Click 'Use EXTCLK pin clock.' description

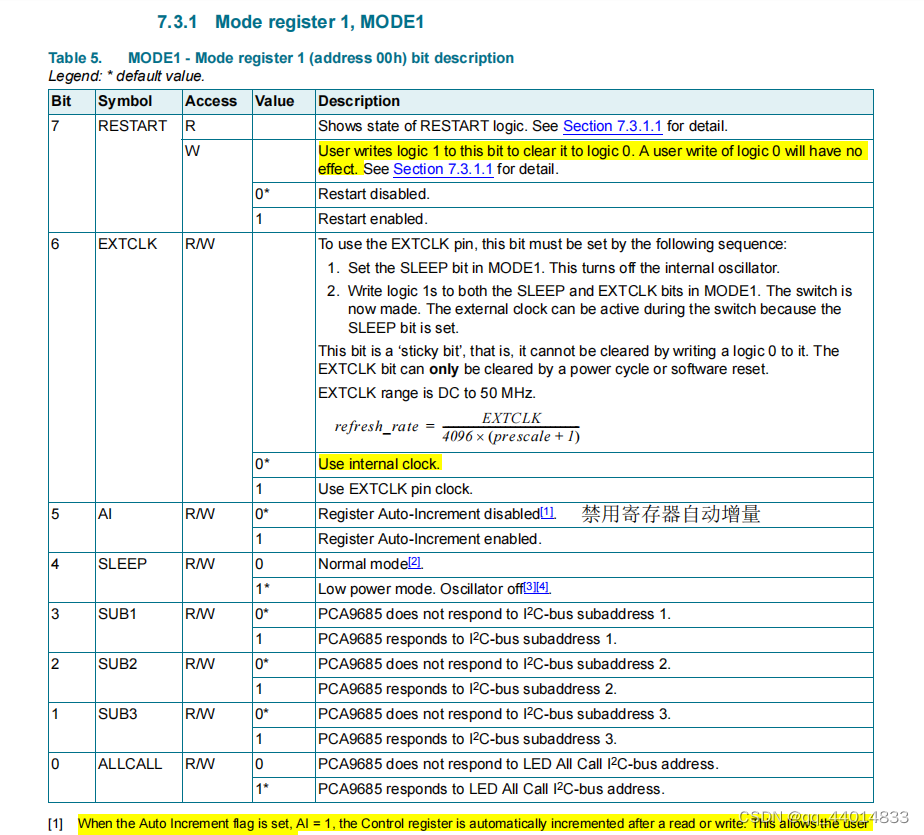click(395, 489)
